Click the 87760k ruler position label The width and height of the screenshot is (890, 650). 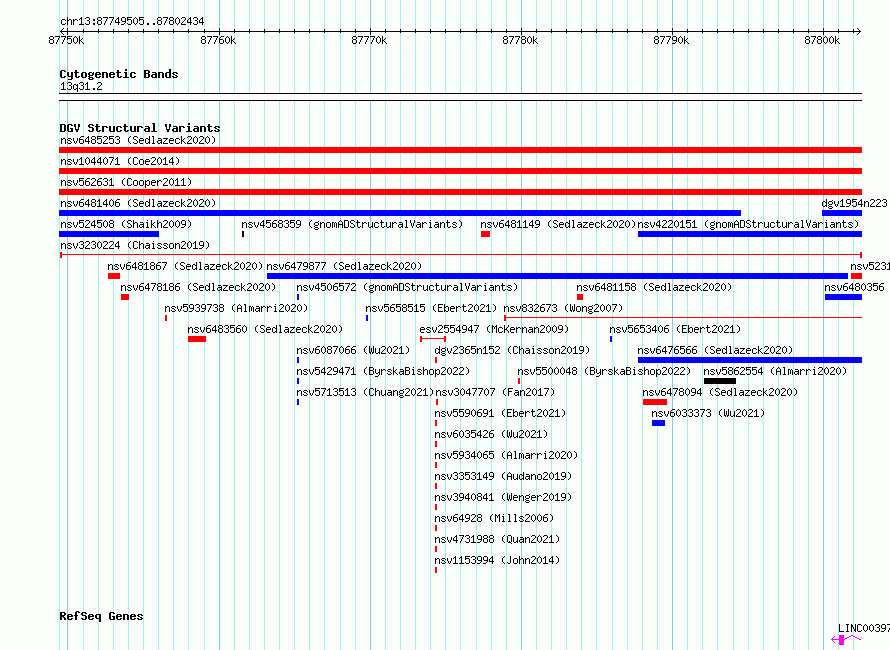click(x=218, y=40)
